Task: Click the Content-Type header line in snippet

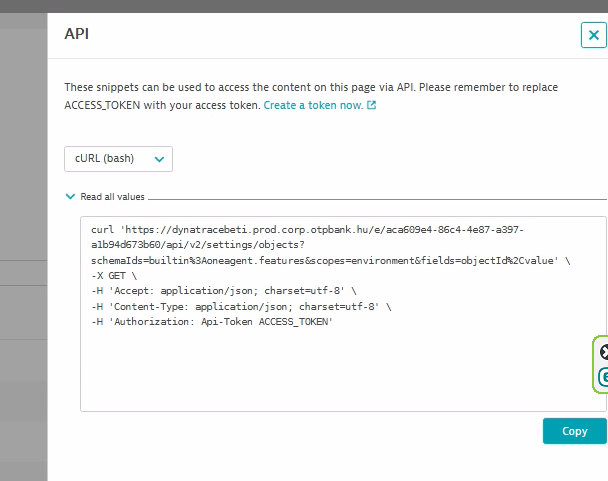Action: coord(238,307)
